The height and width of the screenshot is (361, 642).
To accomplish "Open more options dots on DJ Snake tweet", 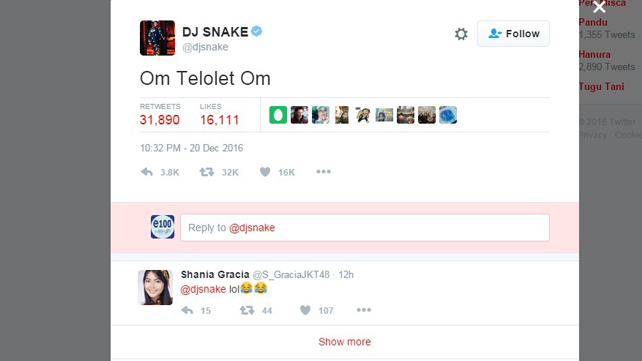I will (x=323, y=171).
